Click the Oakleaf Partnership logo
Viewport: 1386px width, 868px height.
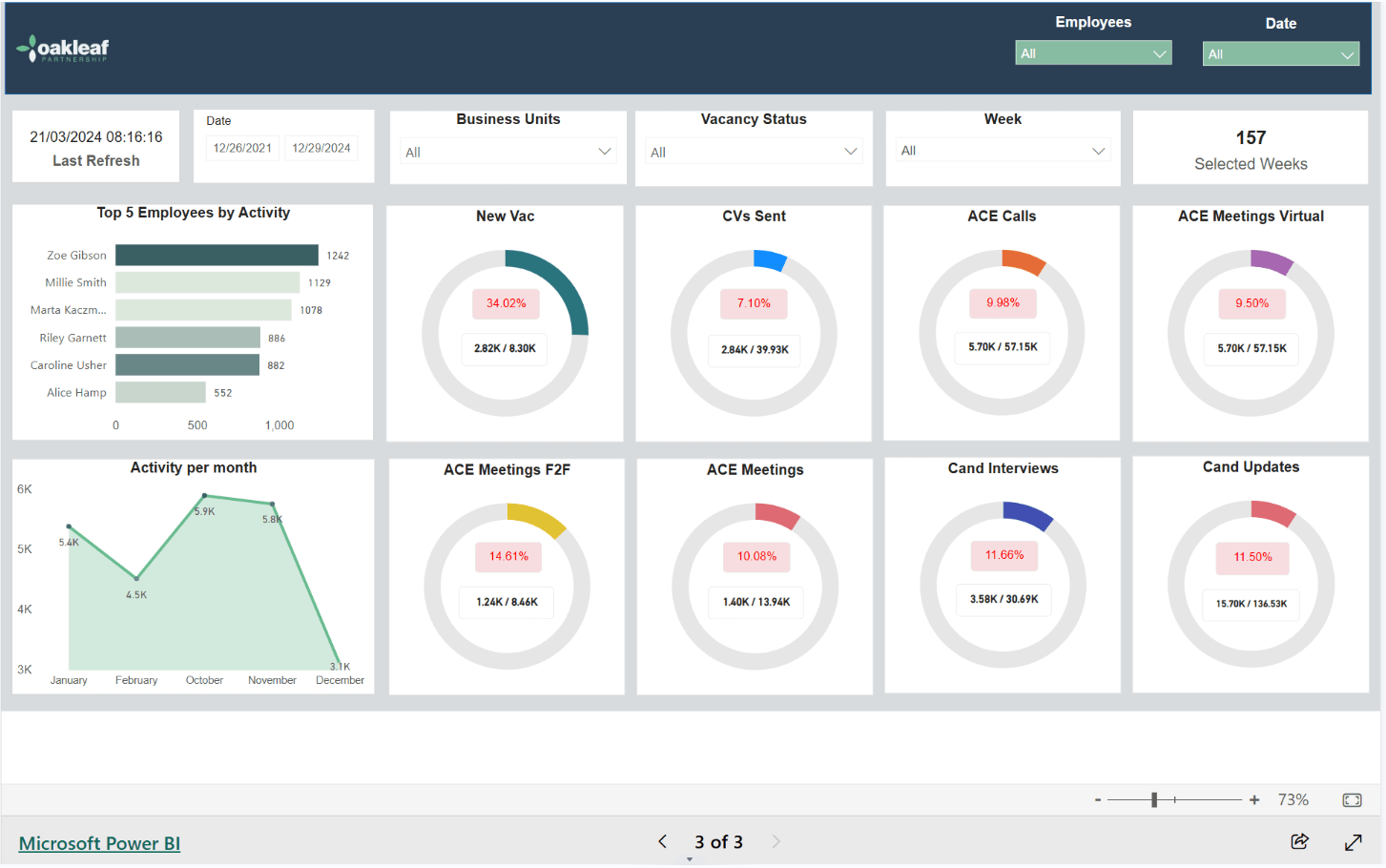click(63, 49)
